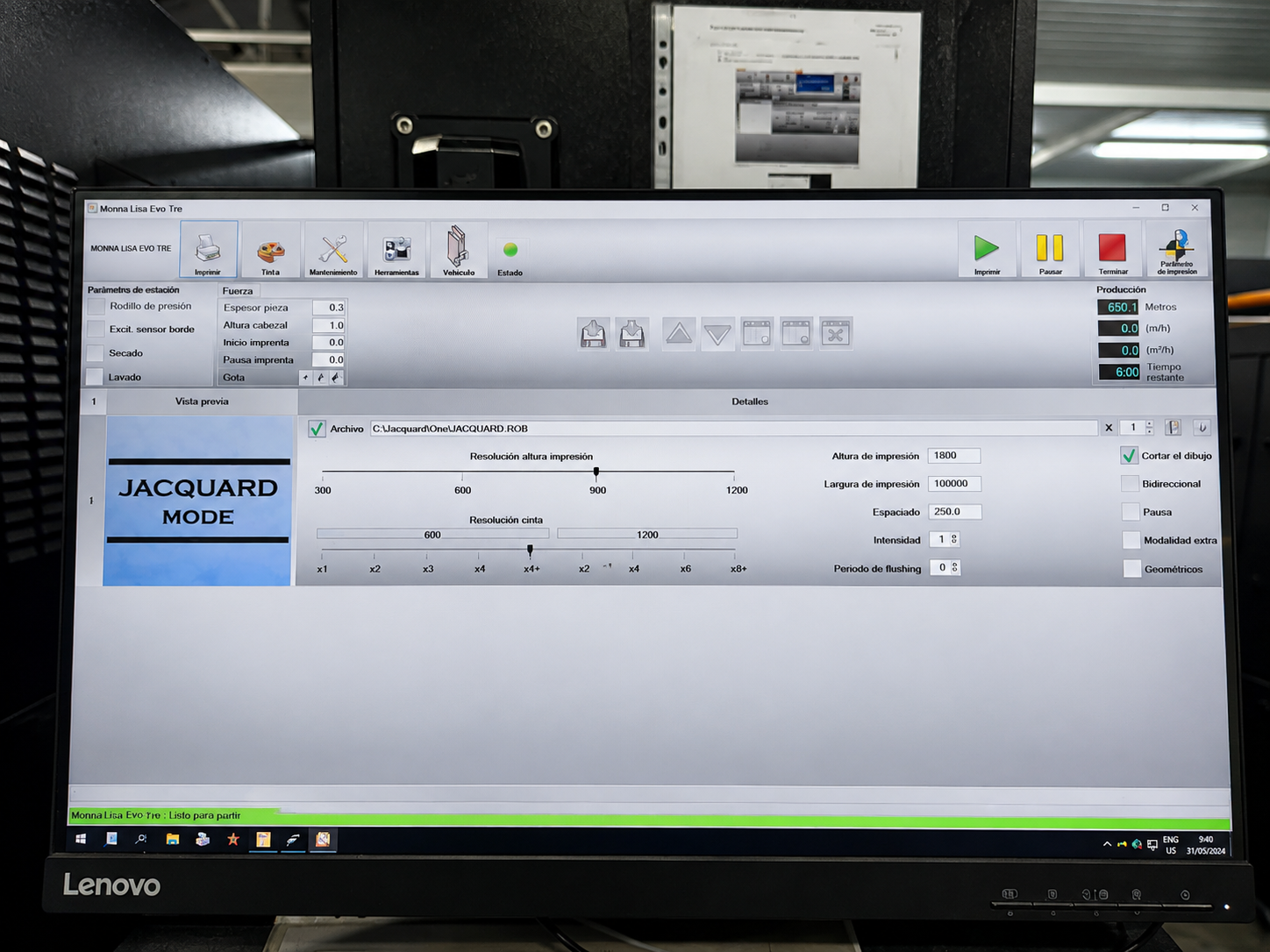Open the Imprimir printer section in the toolbar
The image size is (1270, 952).
pyautogui.click(x=209, y=249)
